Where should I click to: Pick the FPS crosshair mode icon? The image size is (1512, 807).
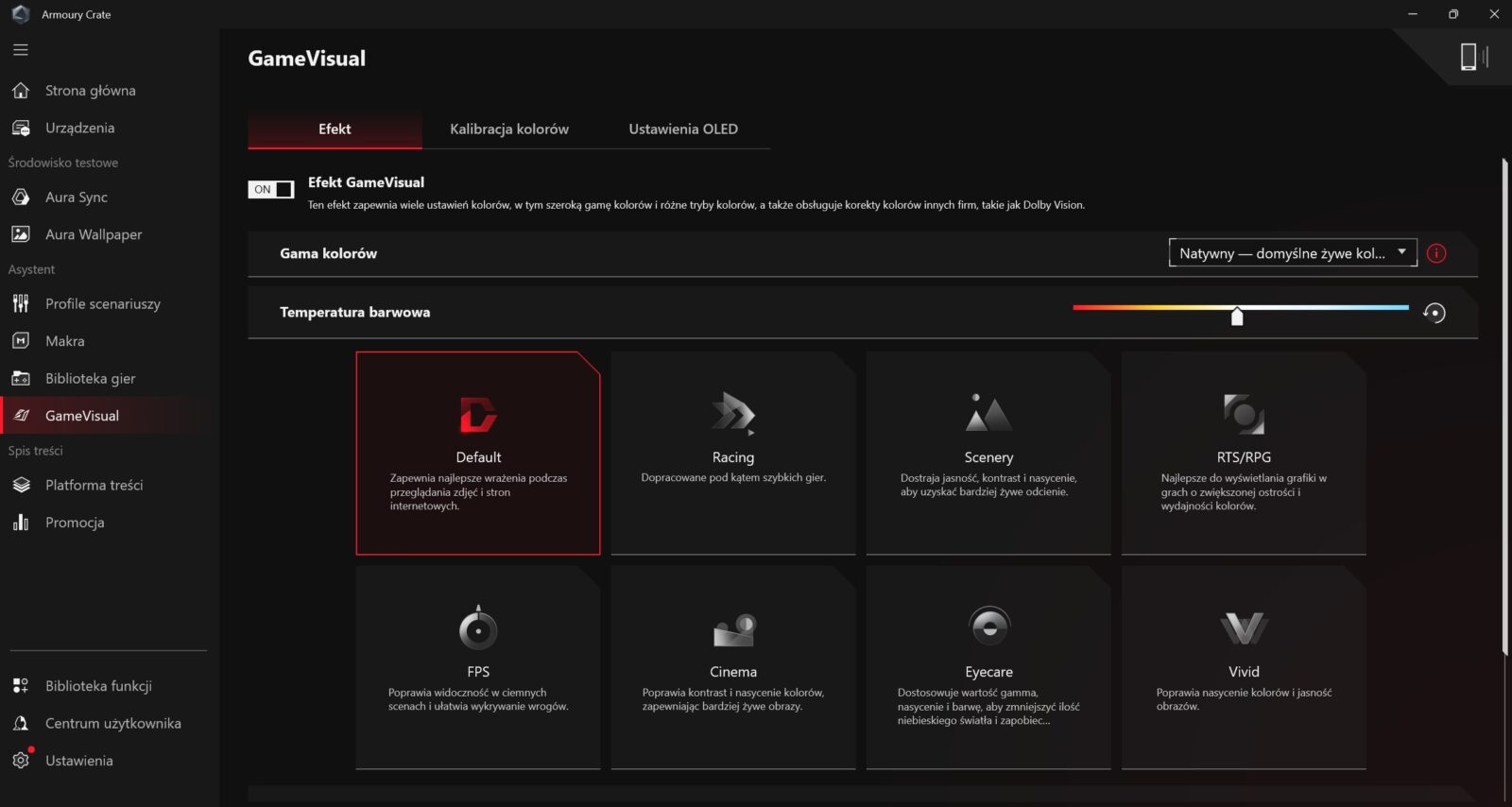478,628
